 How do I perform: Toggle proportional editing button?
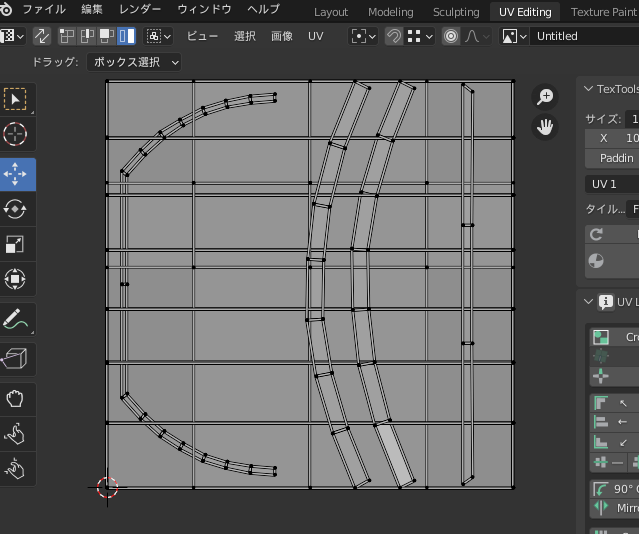click(450, 36)
